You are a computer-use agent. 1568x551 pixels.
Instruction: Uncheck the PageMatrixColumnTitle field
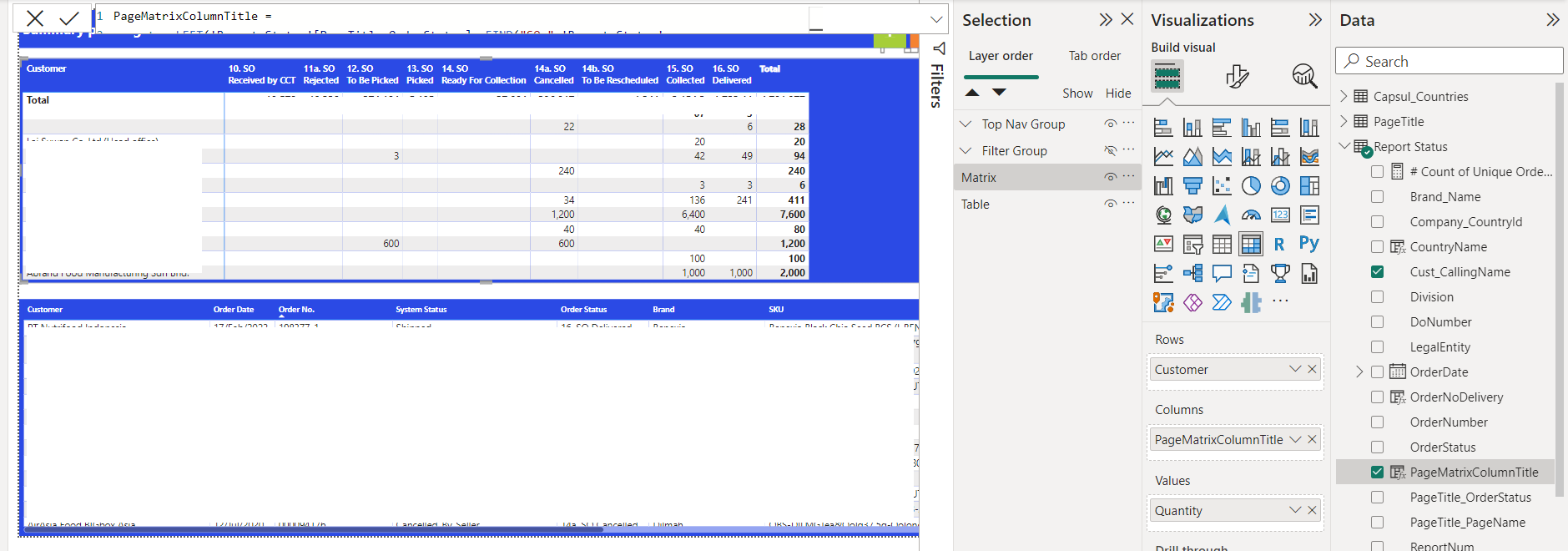(x=1377, y=473)
